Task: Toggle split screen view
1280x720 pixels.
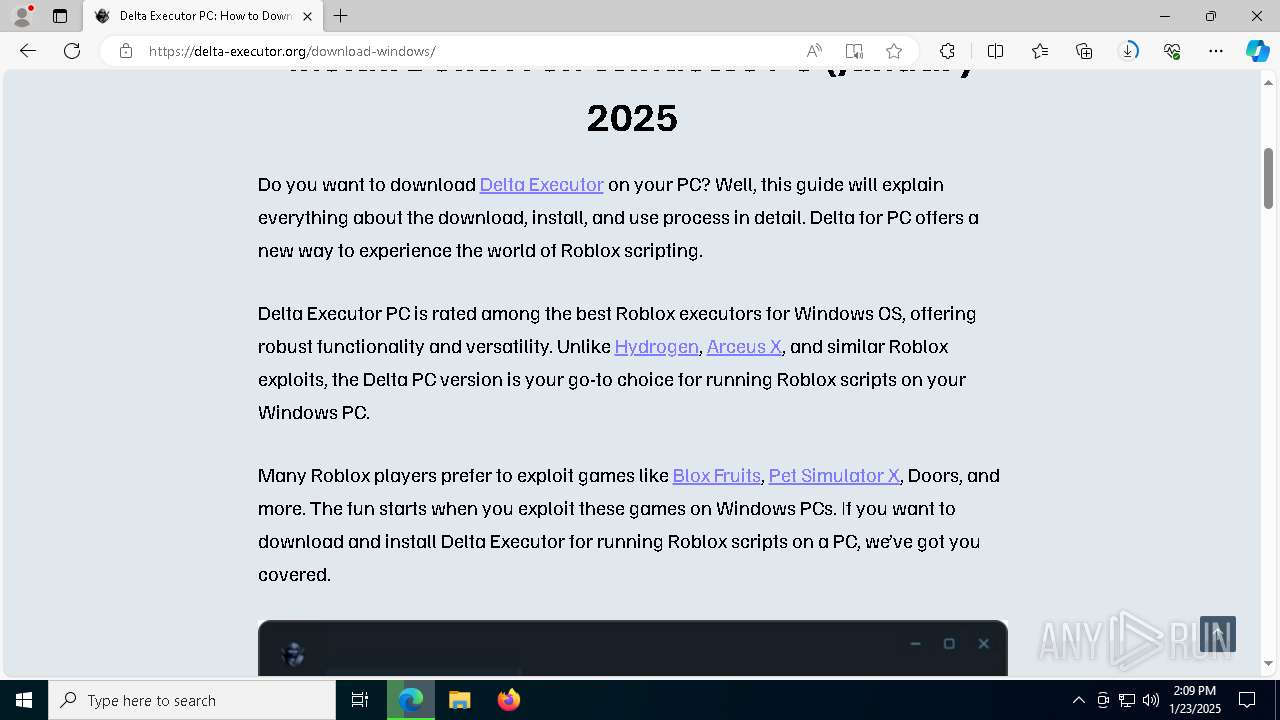Action: pos(995,51)
